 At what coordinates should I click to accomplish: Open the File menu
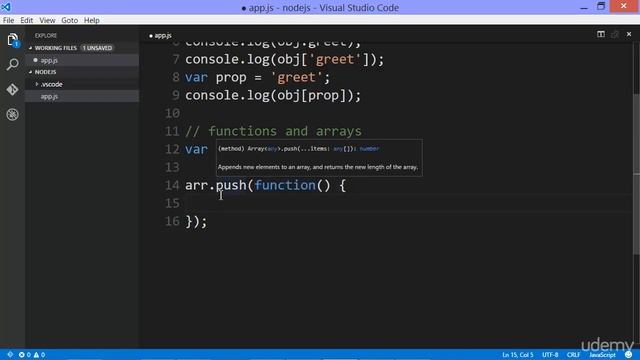coord(8,20)
